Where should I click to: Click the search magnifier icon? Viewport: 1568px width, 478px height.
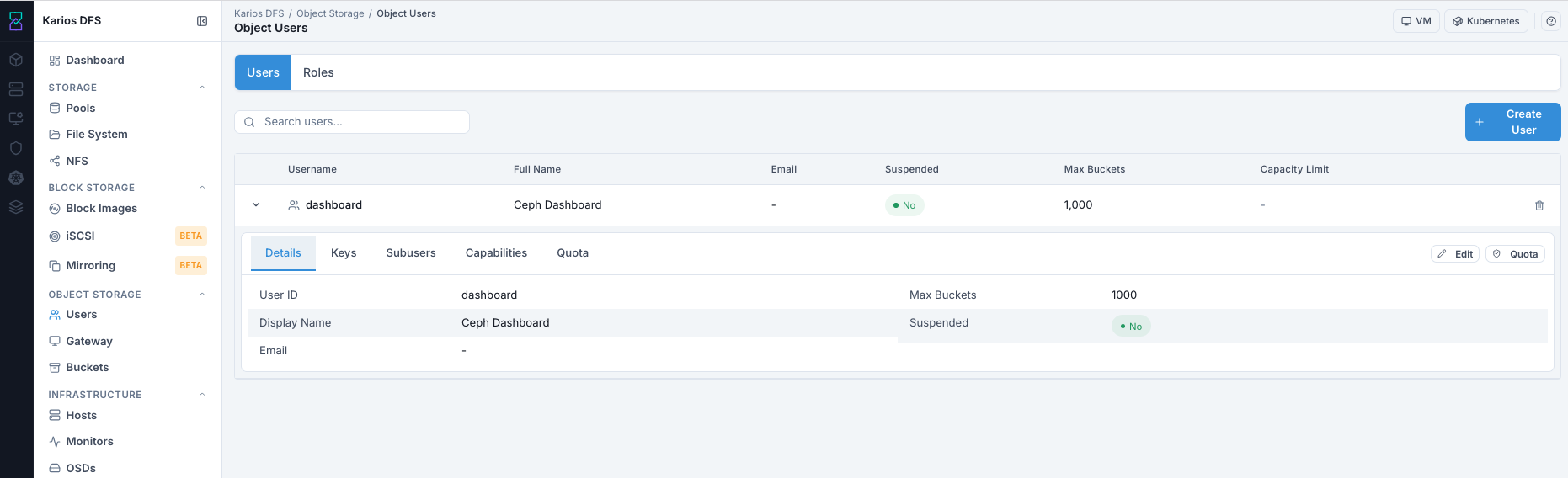point(249,122)
